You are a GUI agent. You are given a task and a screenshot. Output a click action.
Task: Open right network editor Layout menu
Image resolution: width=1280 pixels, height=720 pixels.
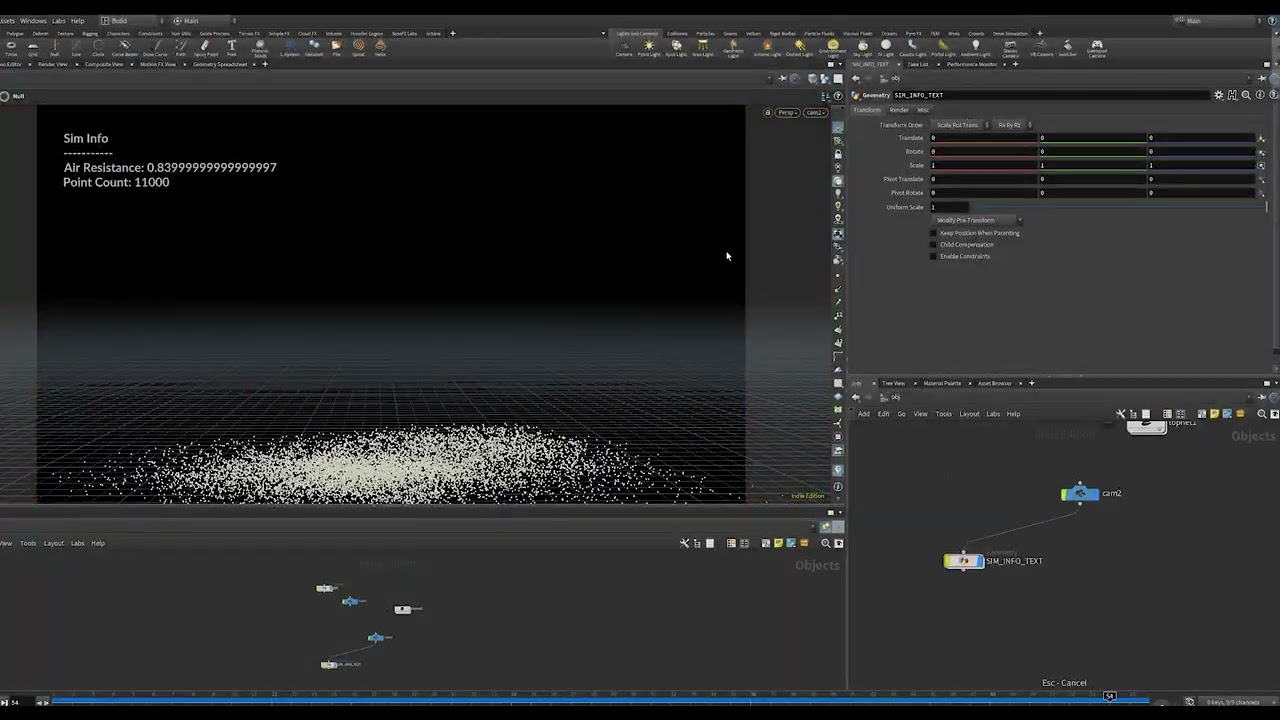[x=970, y=414]
